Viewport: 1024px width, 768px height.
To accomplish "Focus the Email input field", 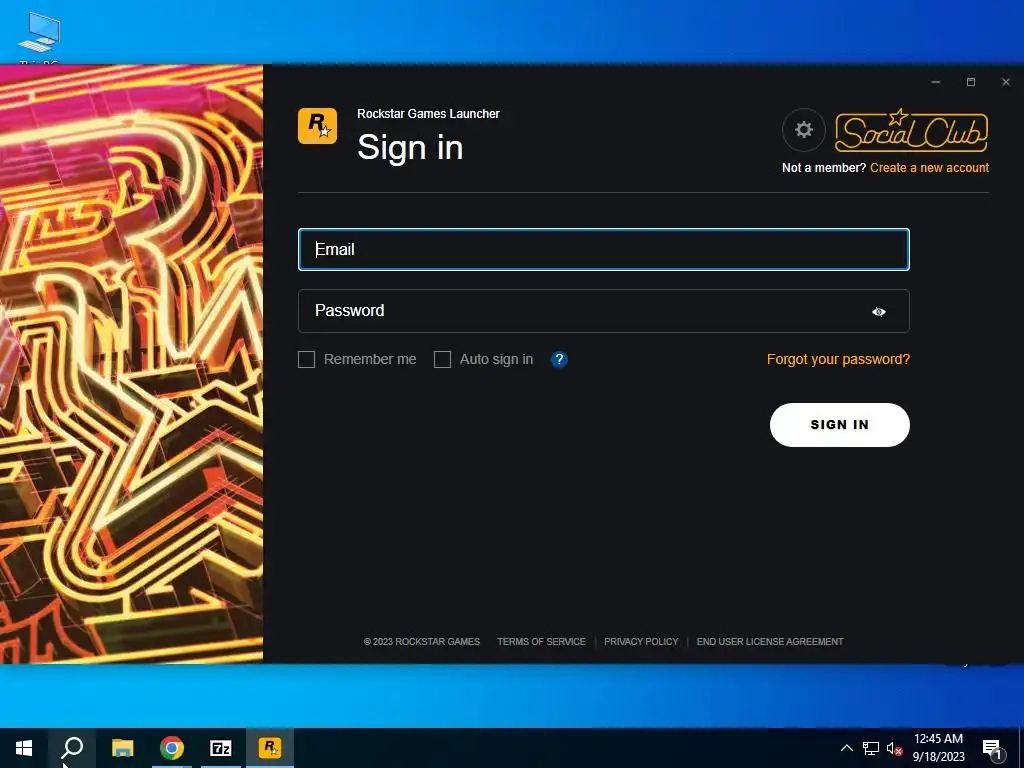I will (603, 249).
